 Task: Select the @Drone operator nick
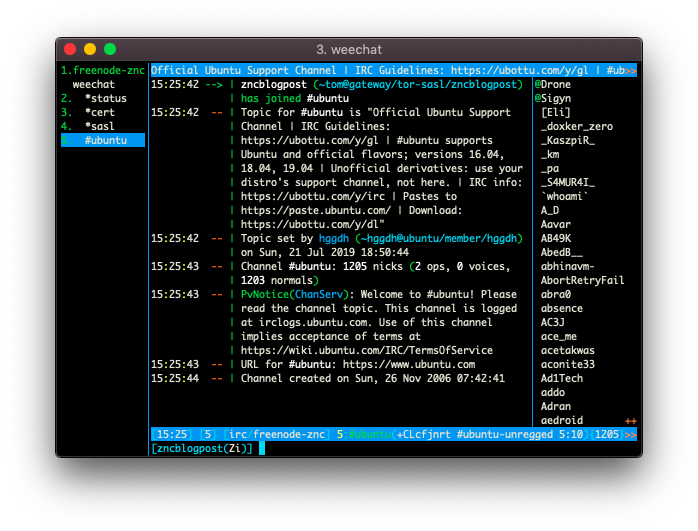pyautogui.click(x=552, y=85)
